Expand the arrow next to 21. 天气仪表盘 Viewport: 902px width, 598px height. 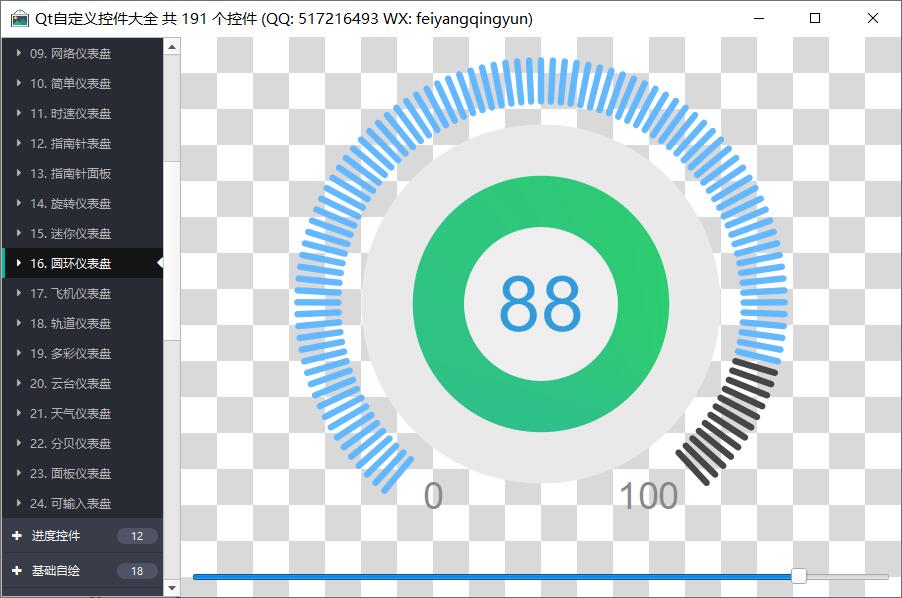pyautogui.click(x=19, y=413)
